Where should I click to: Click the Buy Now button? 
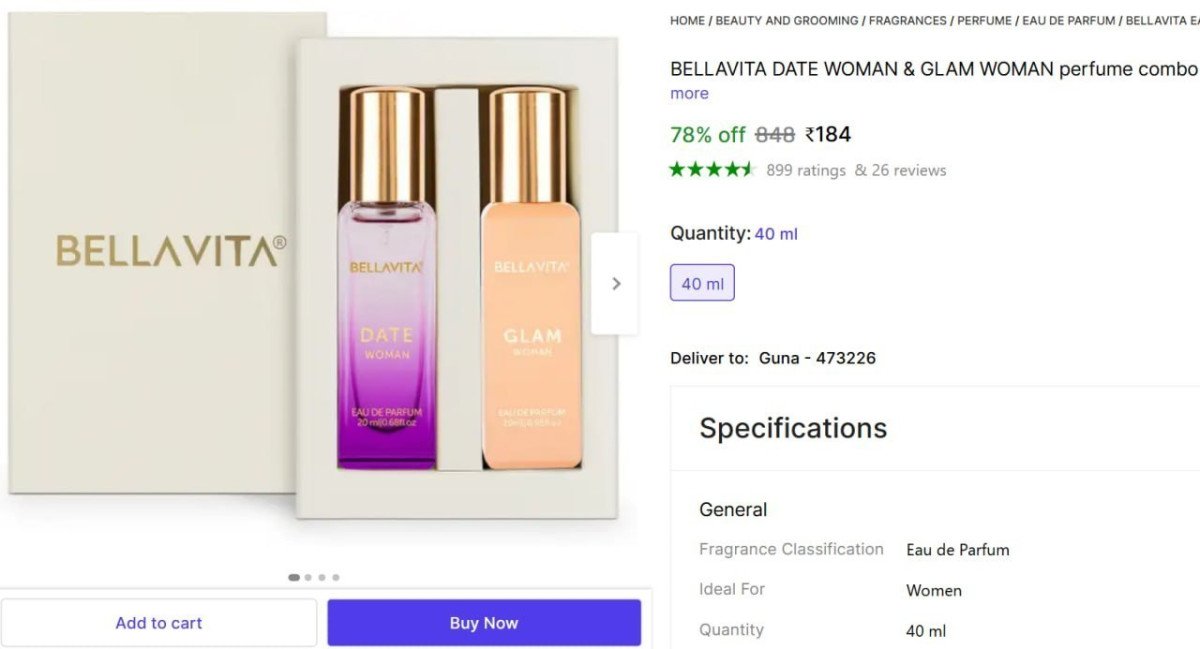pos(484,622)
